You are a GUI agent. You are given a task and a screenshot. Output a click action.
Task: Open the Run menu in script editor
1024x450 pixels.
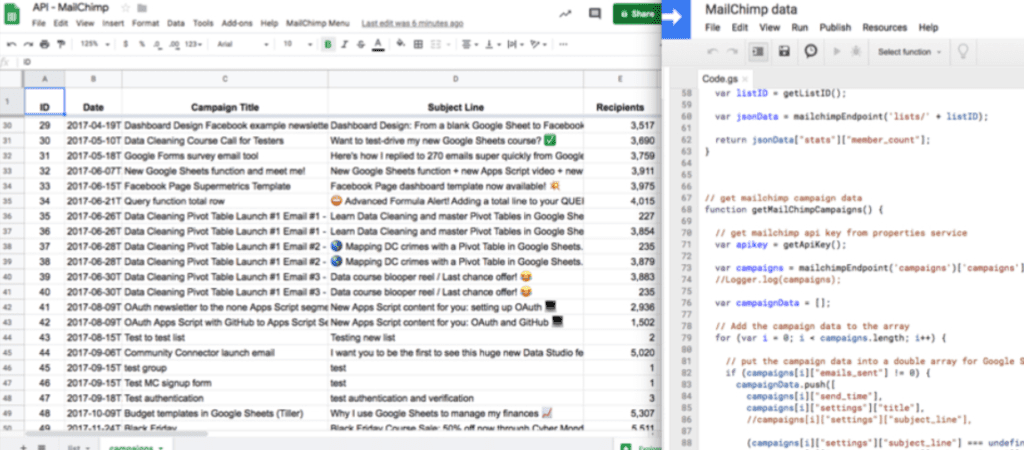tap(799, 27)
